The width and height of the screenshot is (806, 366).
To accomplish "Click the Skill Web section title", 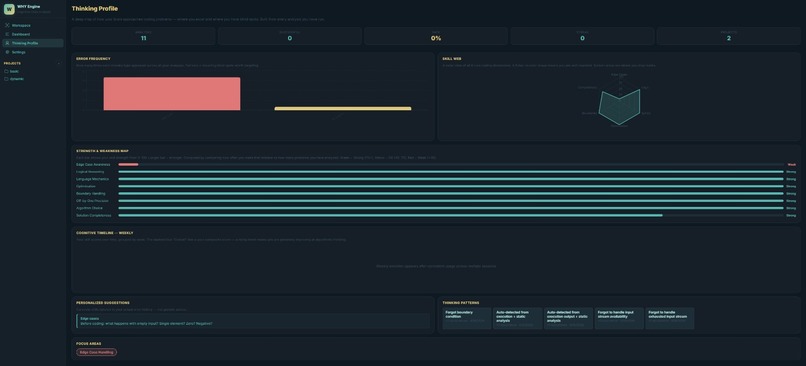I will 452,59.
